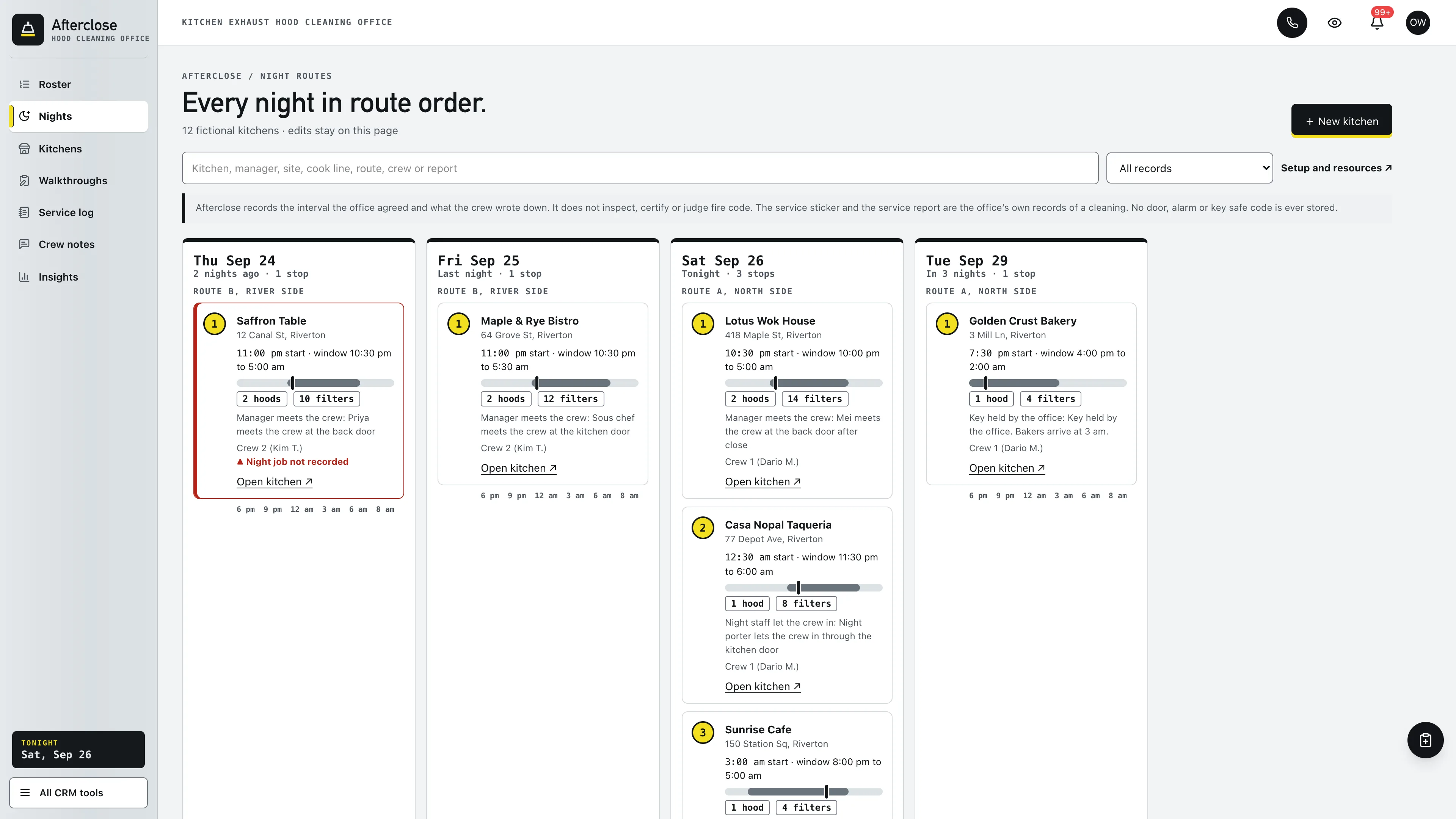Click the floating clipboard button bottom right

(x=1425, y=740)
